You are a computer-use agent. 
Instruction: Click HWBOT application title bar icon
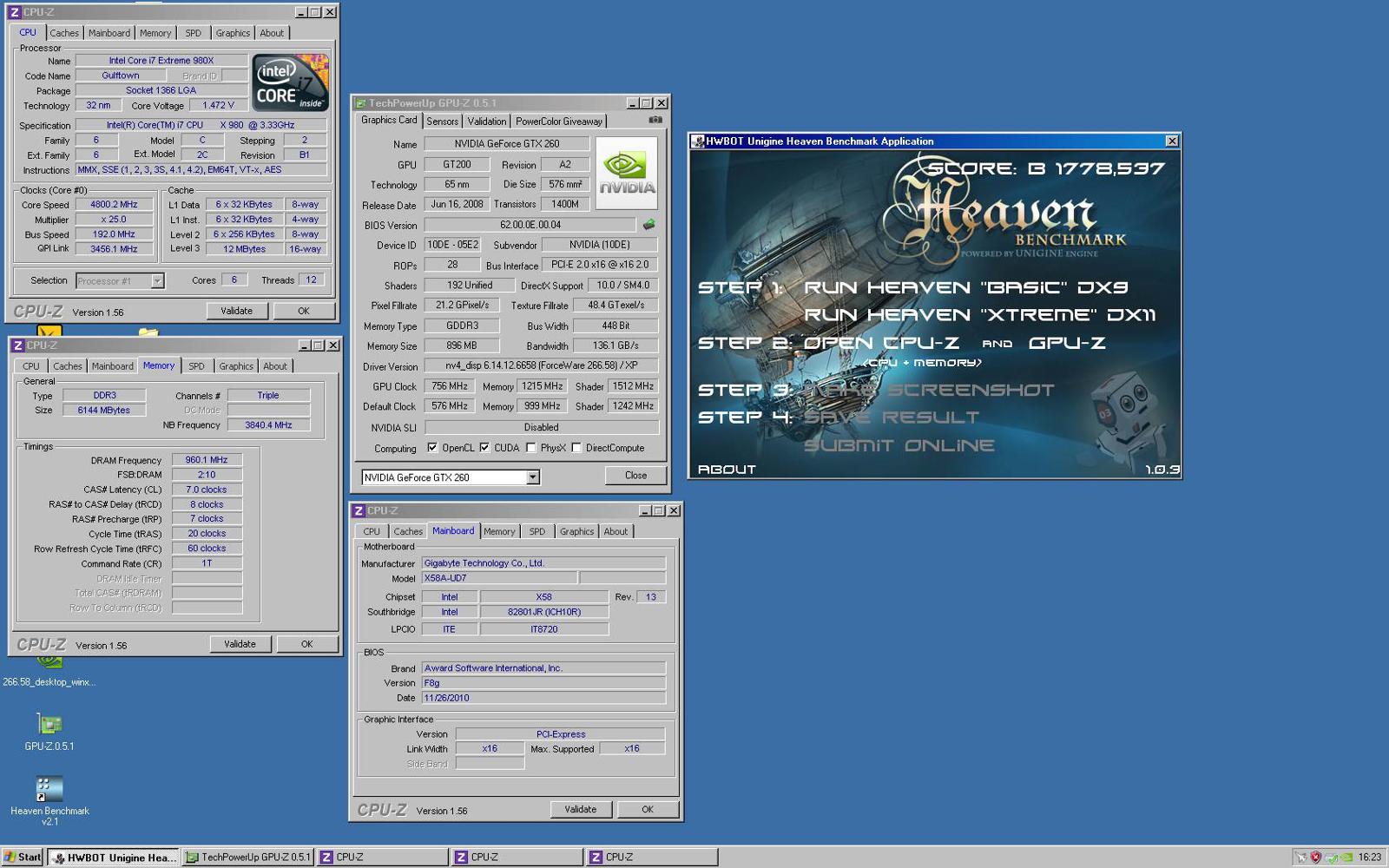(697, 141)
